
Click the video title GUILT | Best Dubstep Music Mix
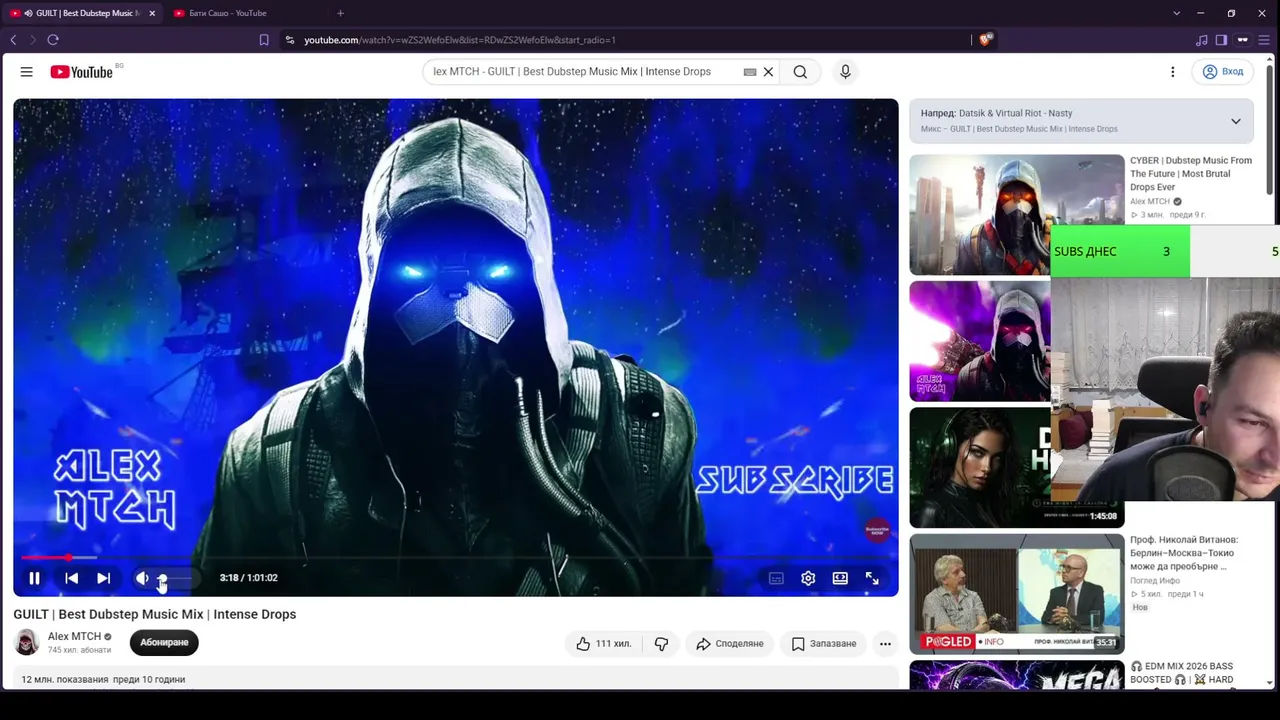click(155, 614)
